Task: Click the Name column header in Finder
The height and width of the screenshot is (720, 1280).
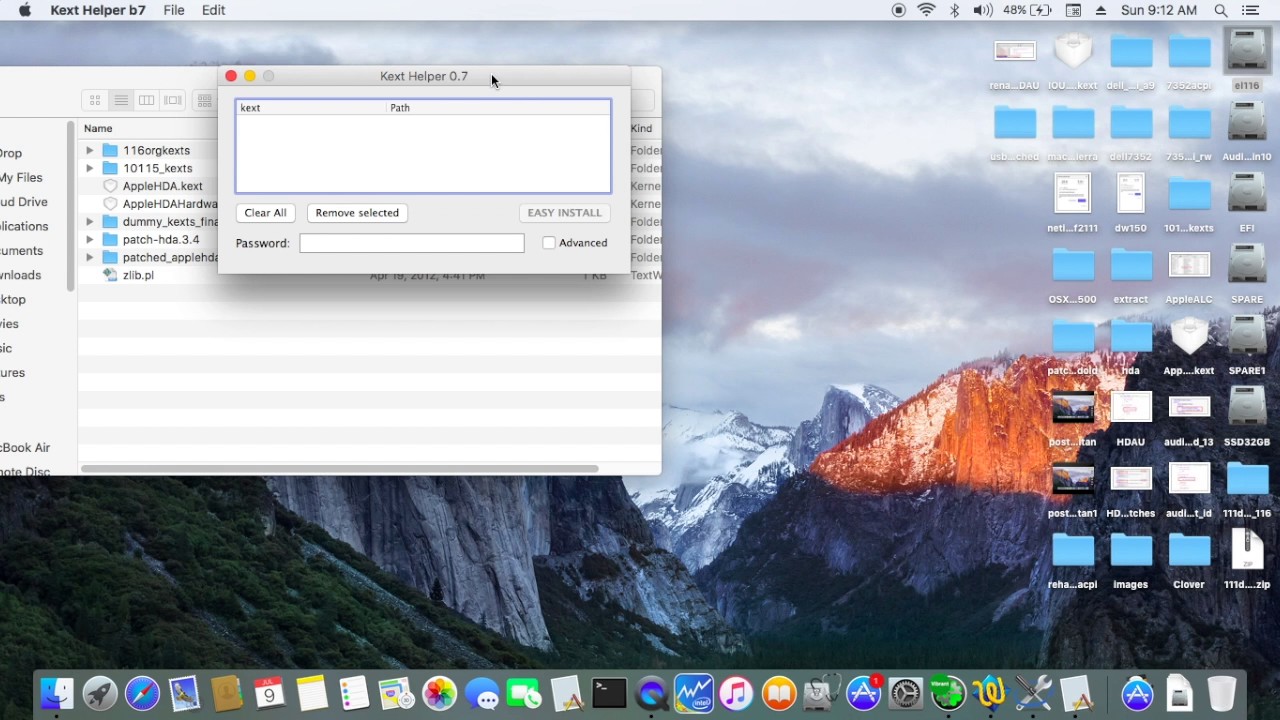Action: 98,128
